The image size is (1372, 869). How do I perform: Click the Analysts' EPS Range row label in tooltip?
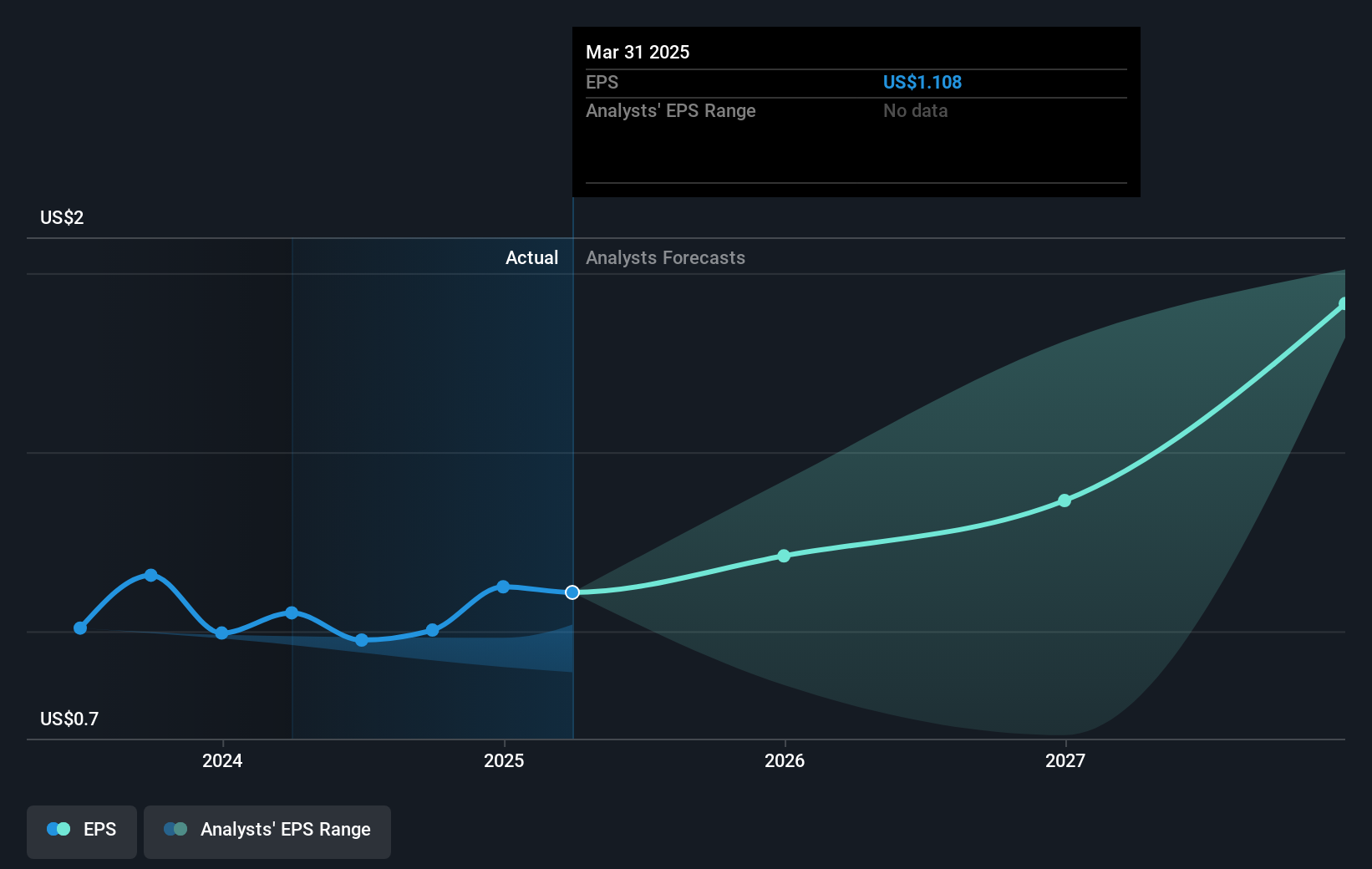(x=670, y=110)
